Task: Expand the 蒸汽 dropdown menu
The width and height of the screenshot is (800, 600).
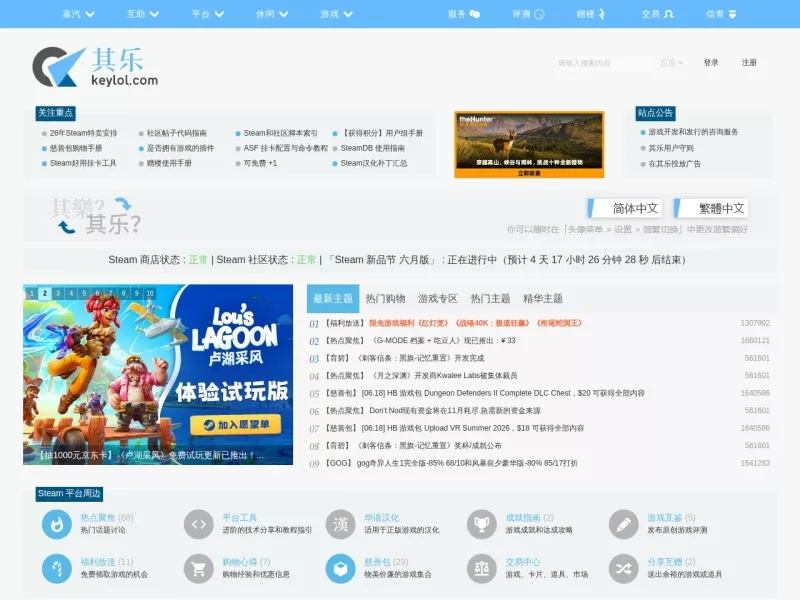Action: coord(79,14)
